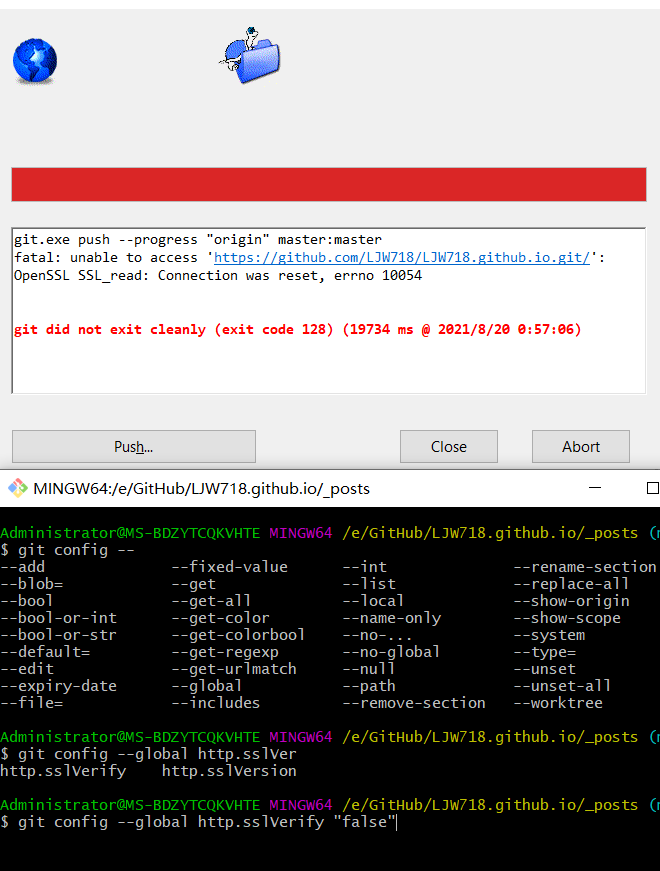Click the 'http.sslVersion' completion suggestion
Screen dimensions: 660x871
point(229,771)
